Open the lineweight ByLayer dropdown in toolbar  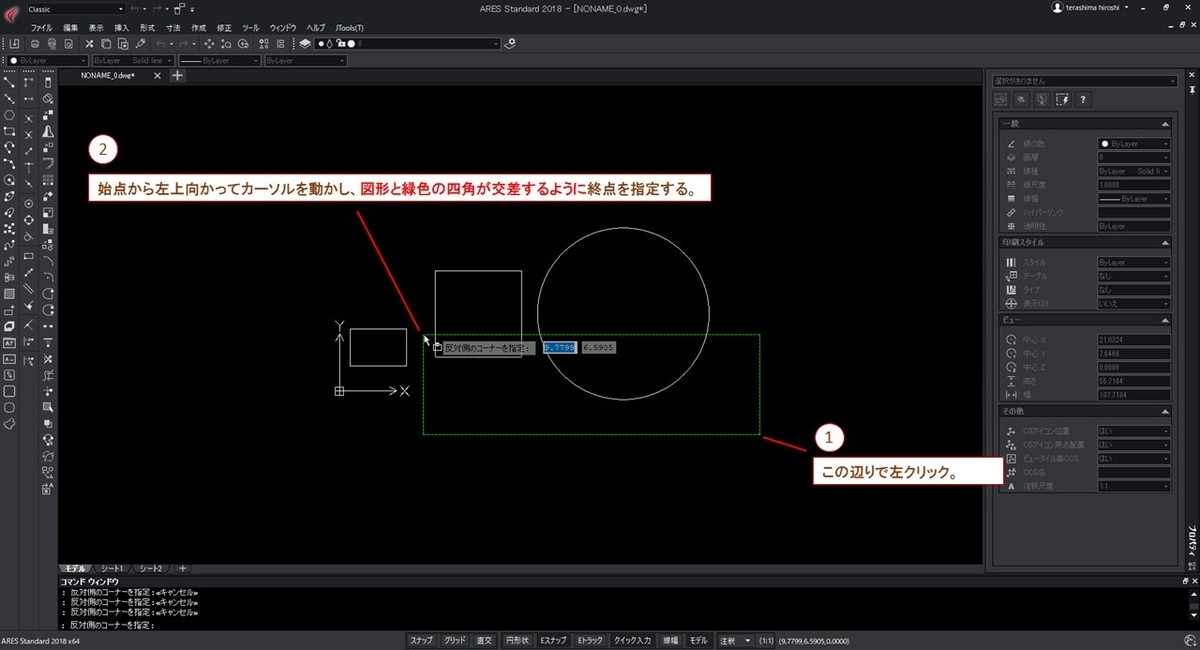[219, 61]
